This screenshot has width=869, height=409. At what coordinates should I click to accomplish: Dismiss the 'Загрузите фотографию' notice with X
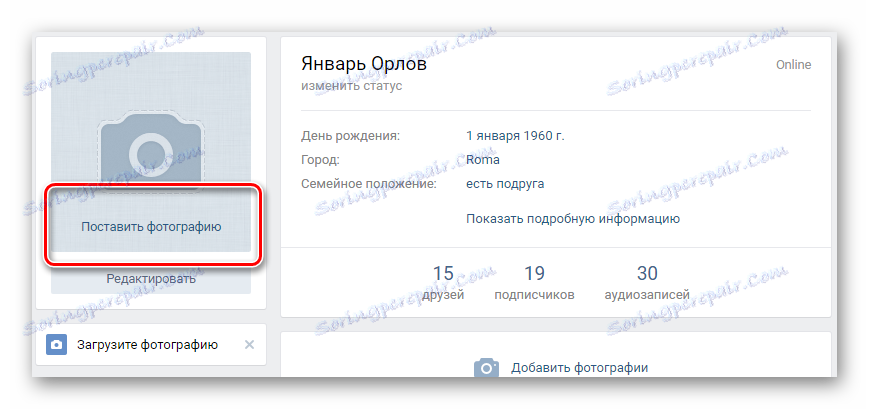point(249,345)
